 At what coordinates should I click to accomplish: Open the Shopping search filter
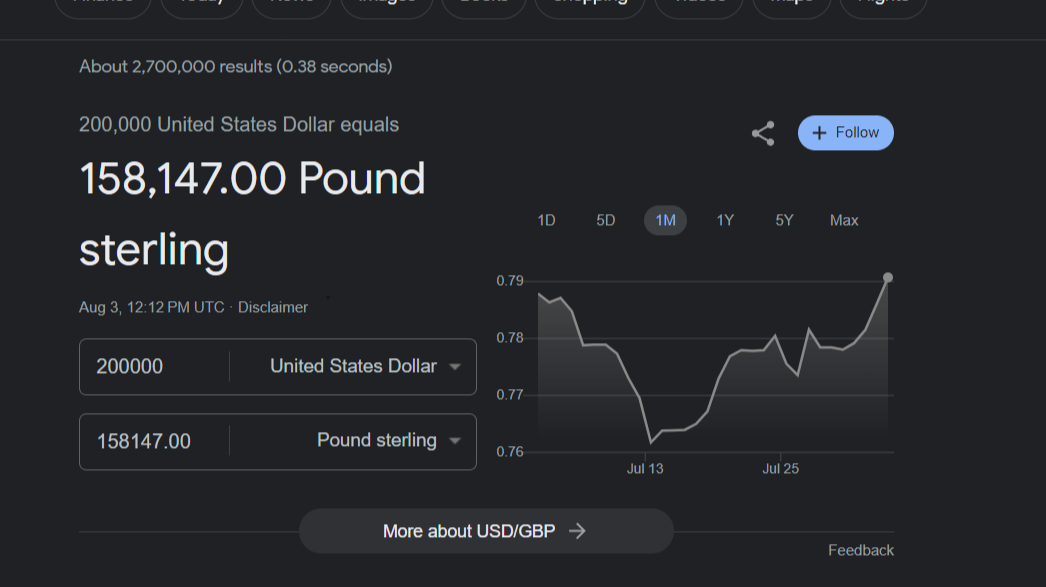pos(589,5)
